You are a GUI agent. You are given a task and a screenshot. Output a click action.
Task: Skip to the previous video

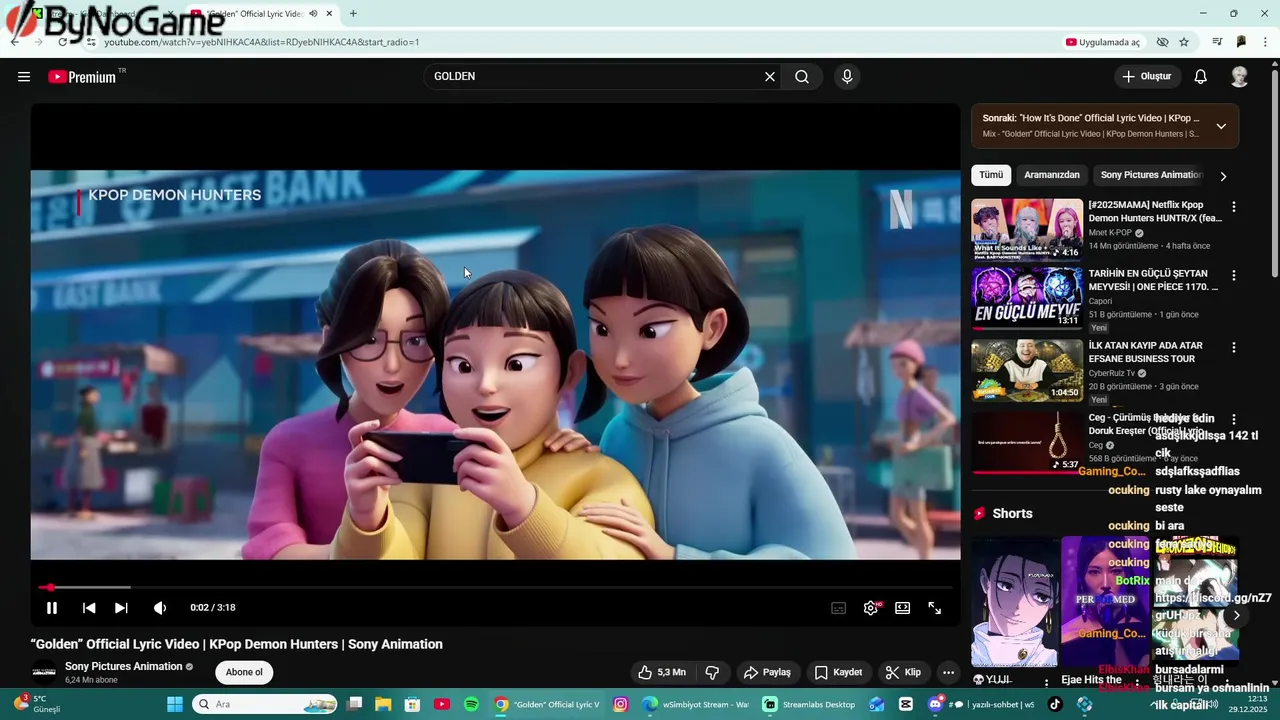(x=89, y=608)
